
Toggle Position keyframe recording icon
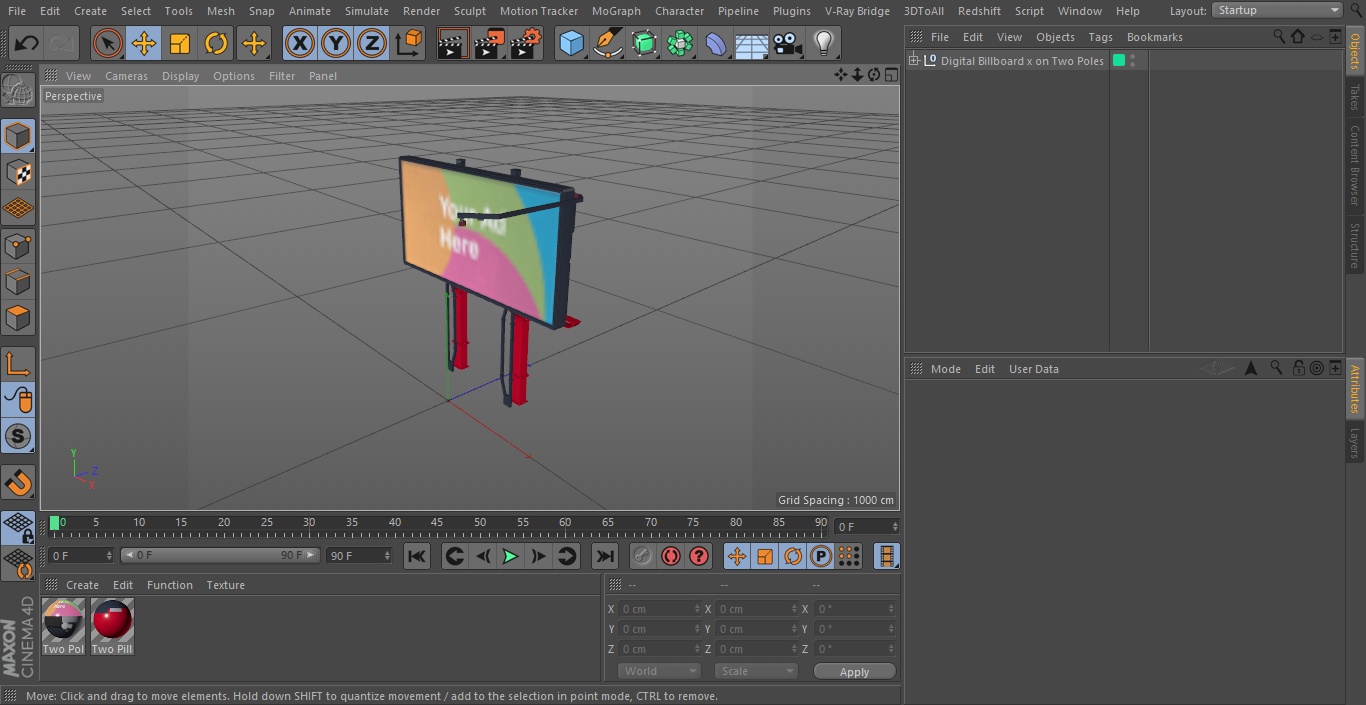click(737, 556)
